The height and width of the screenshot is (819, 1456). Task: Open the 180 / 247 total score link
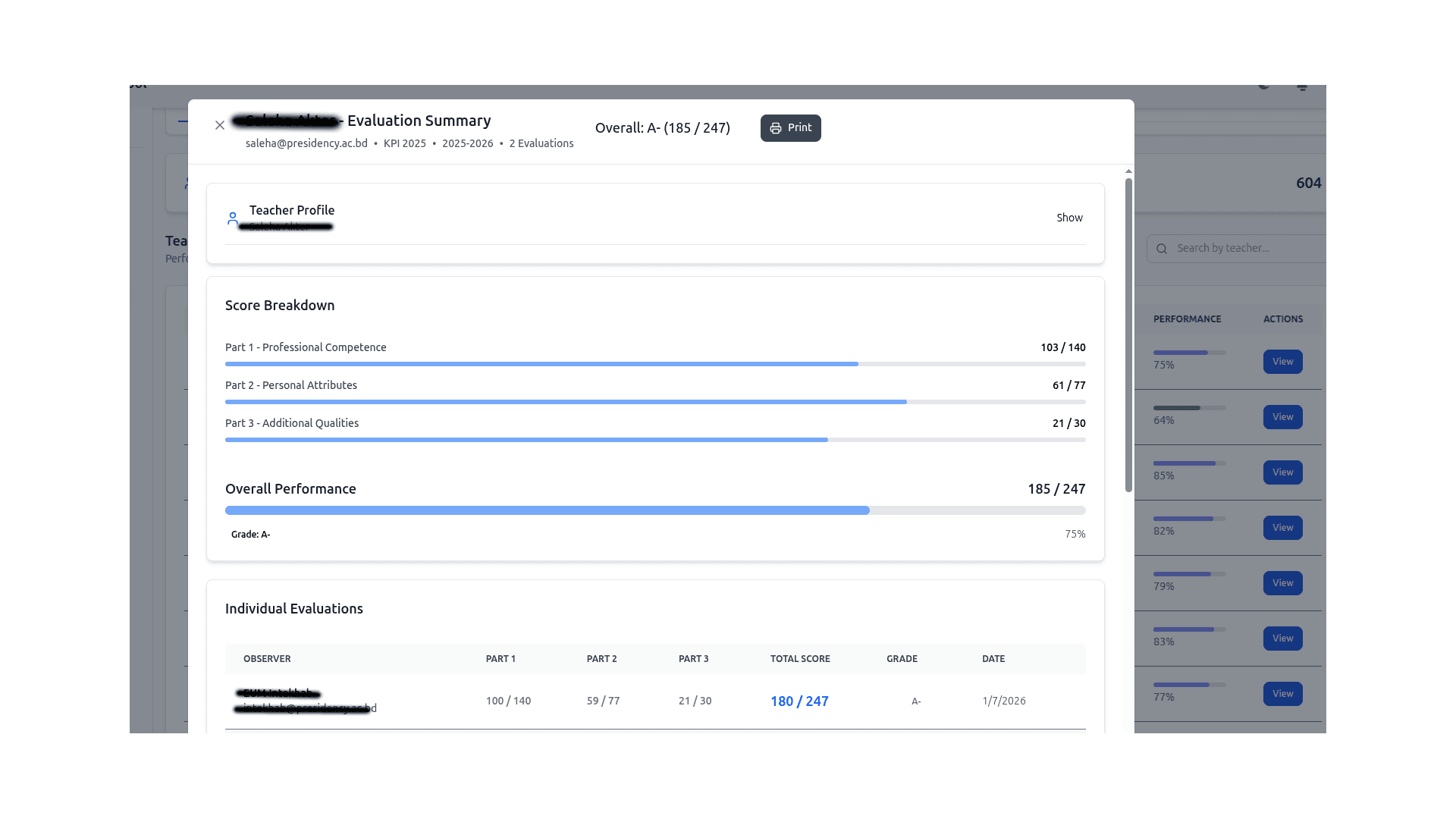click(x=799, y=701)
